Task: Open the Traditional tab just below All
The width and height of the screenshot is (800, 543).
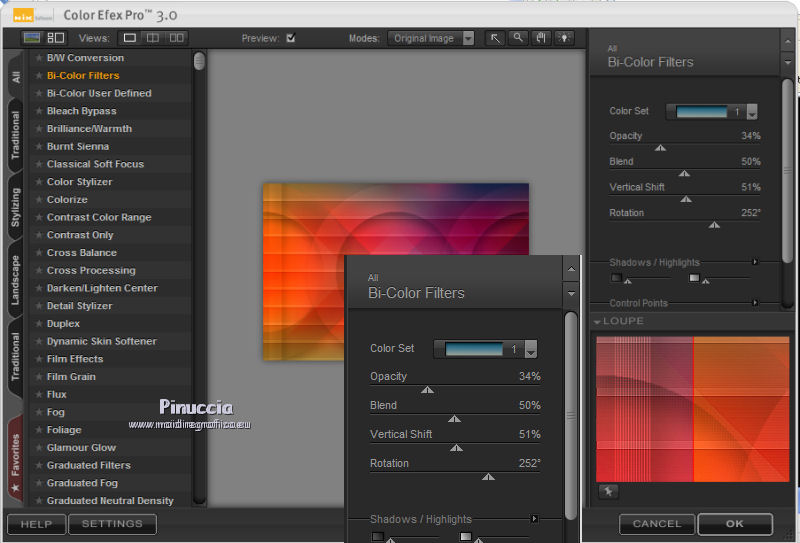Action: point(16,135)
